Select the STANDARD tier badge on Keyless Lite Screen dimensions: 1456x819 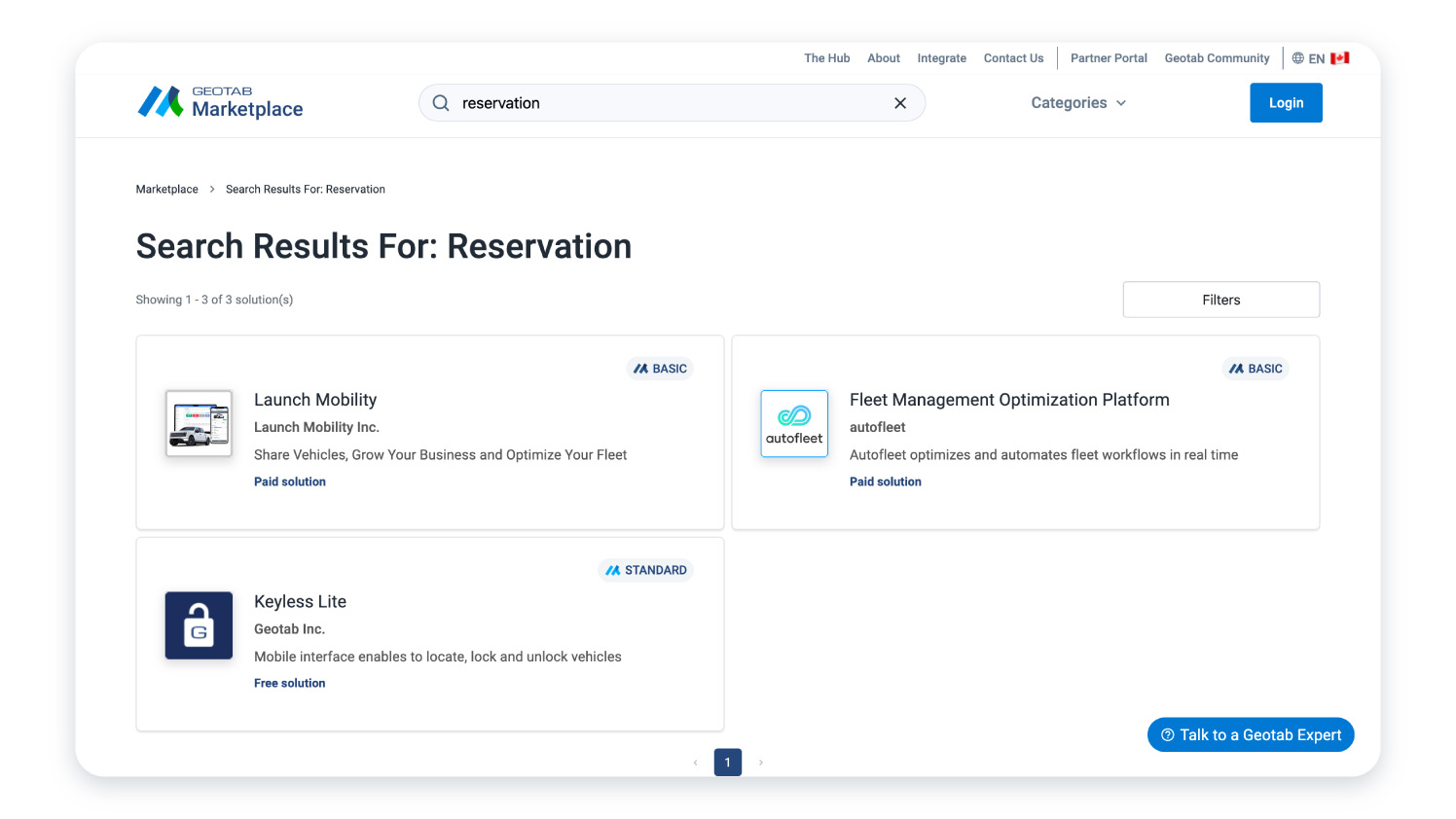pyautogui.click(x=645, y=570)
